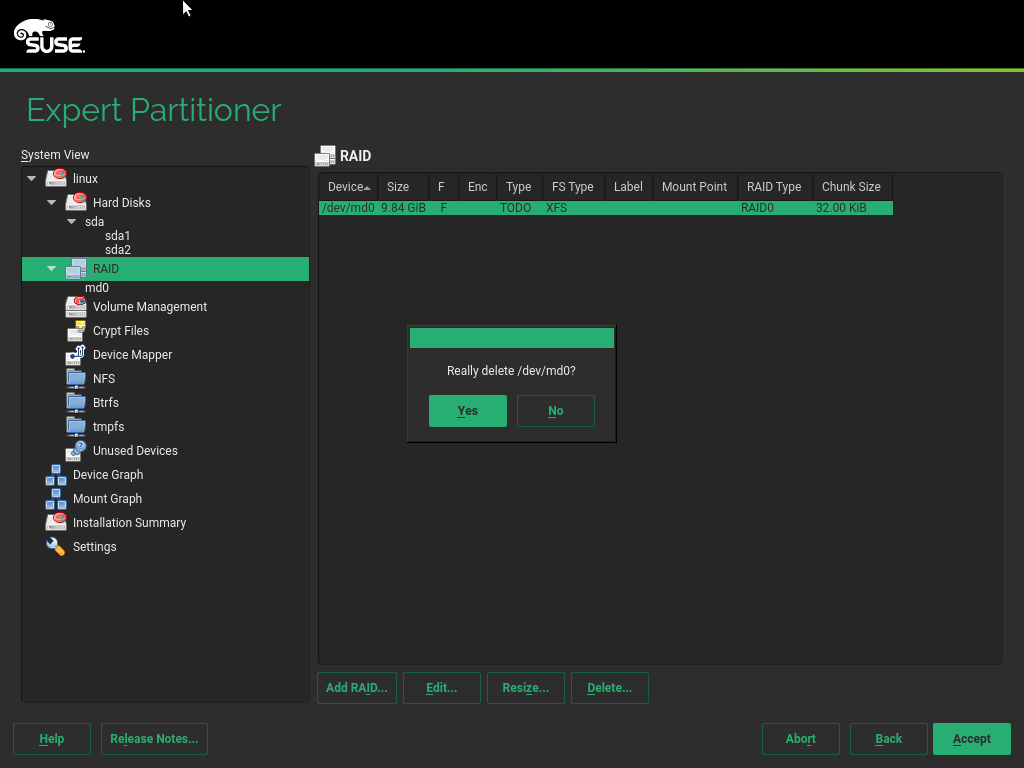
Task: Select sda1 partition in System View
Action: pos(117,236)
